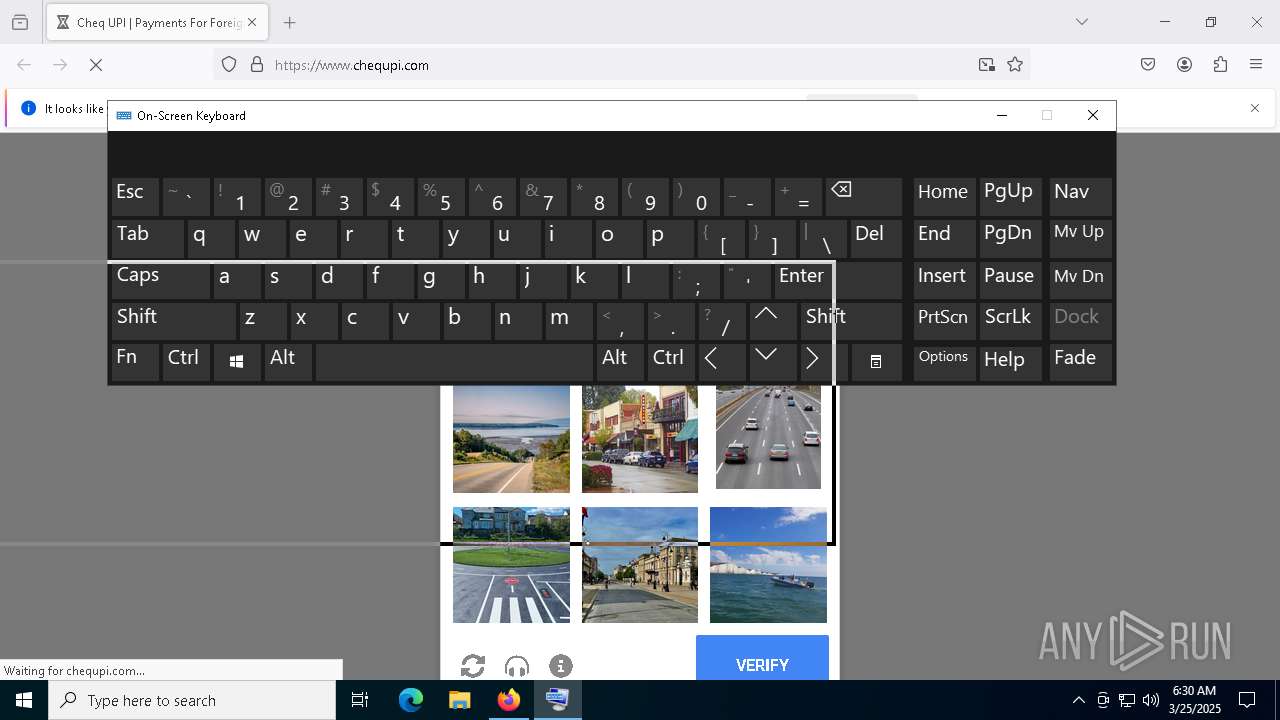Click the PgDn key
Screen dimensions: 1280x720
(1010, 238)
